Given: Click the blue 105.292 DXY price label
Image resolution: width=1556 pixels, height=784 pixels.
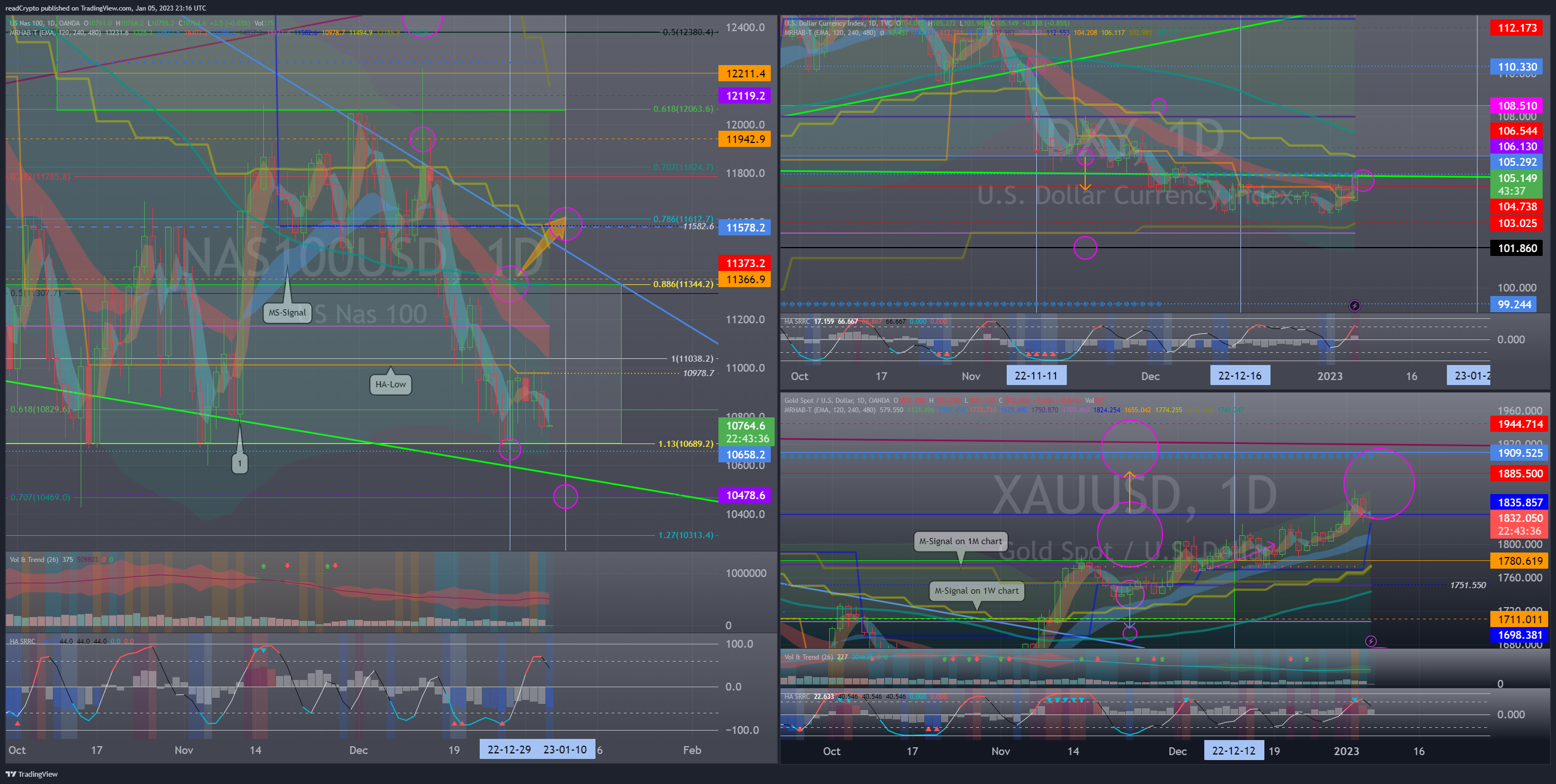Looking at the screenshot, I should [x=1516, y=162].
